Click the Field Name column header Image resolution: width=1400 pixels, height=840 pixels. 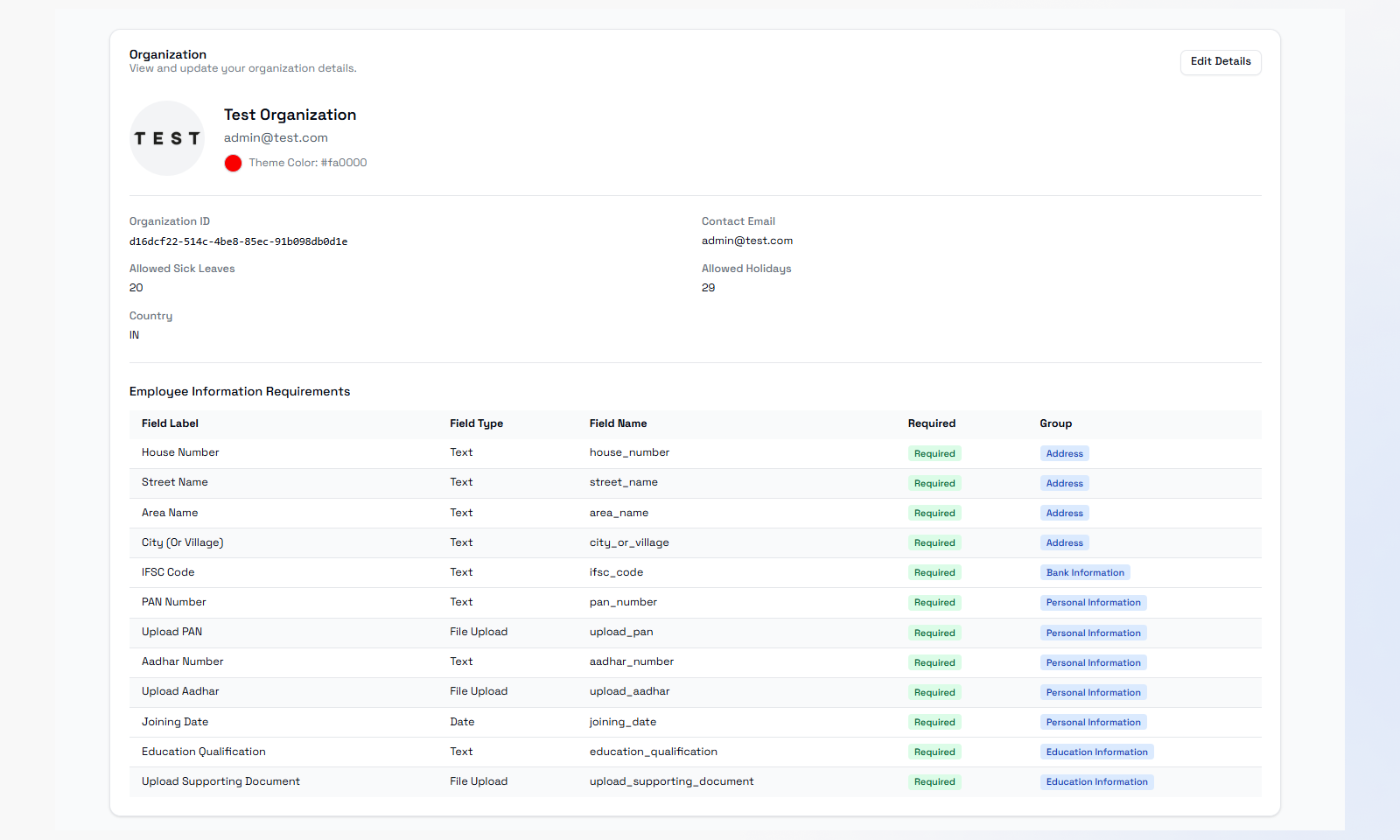618,423
